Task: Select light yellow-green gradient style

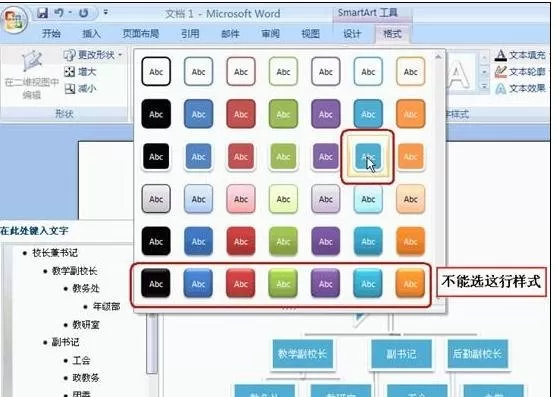Action: [x=283, y=199]
